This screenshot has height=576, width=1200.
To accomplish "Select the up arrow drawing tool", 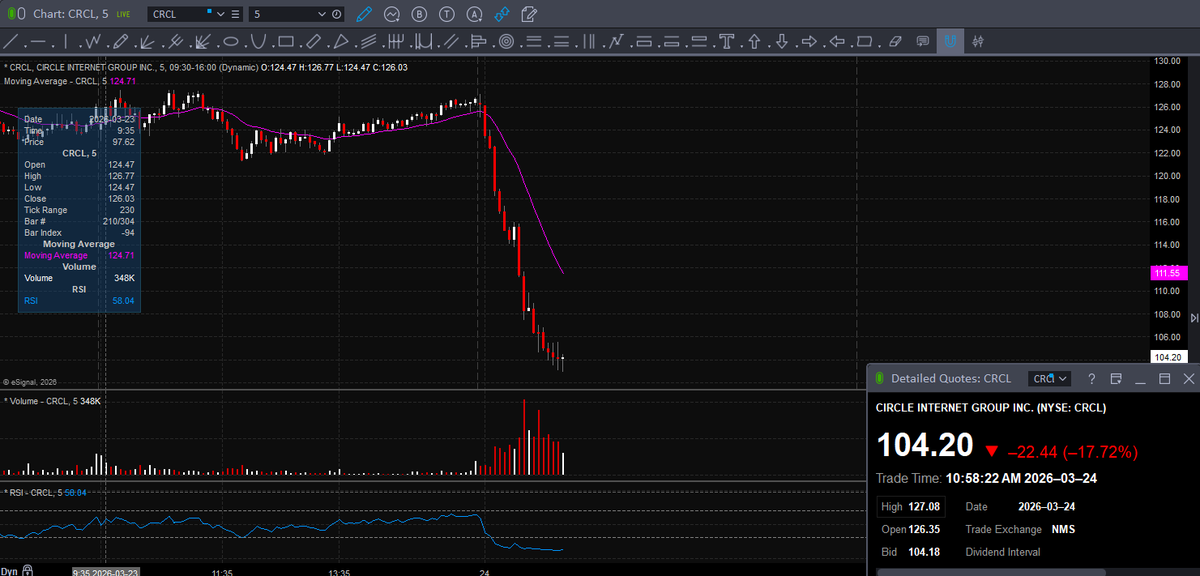I will coord(753,41).
